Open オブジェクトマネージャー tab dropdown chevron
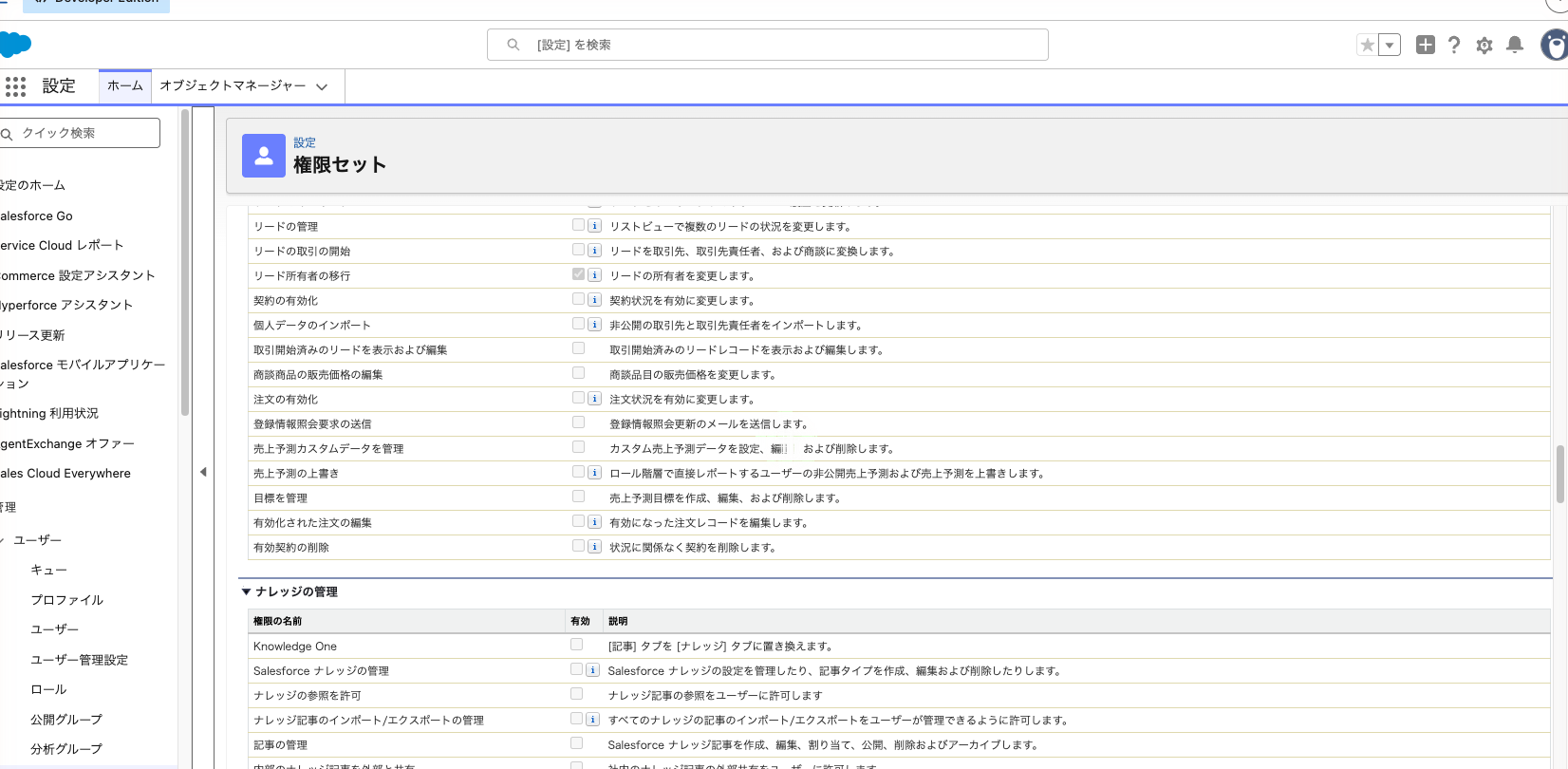1568x769 pixels. coord(322,86)
